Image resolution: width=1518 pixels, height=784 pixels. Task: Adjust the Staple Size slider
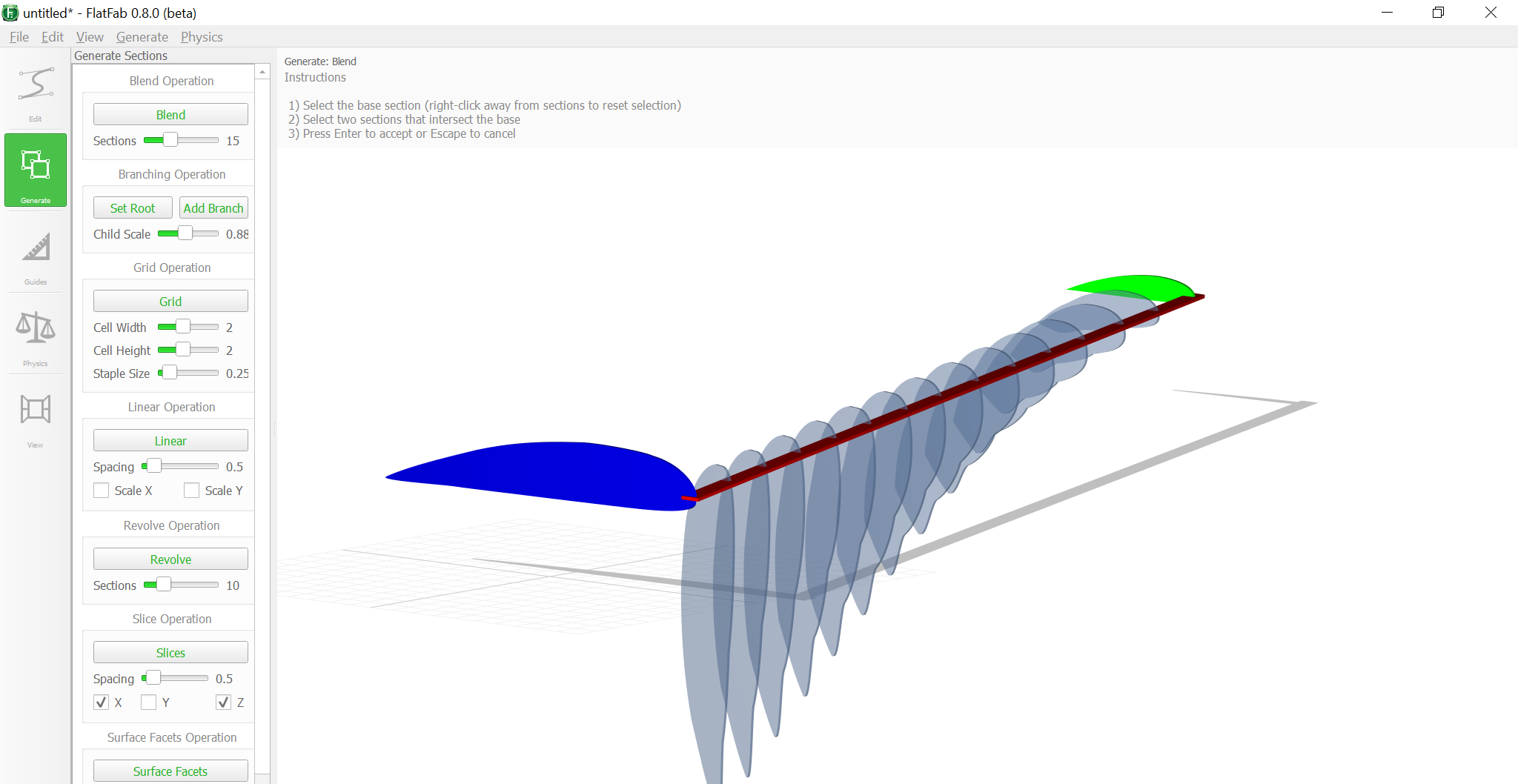tap(170, 373)
